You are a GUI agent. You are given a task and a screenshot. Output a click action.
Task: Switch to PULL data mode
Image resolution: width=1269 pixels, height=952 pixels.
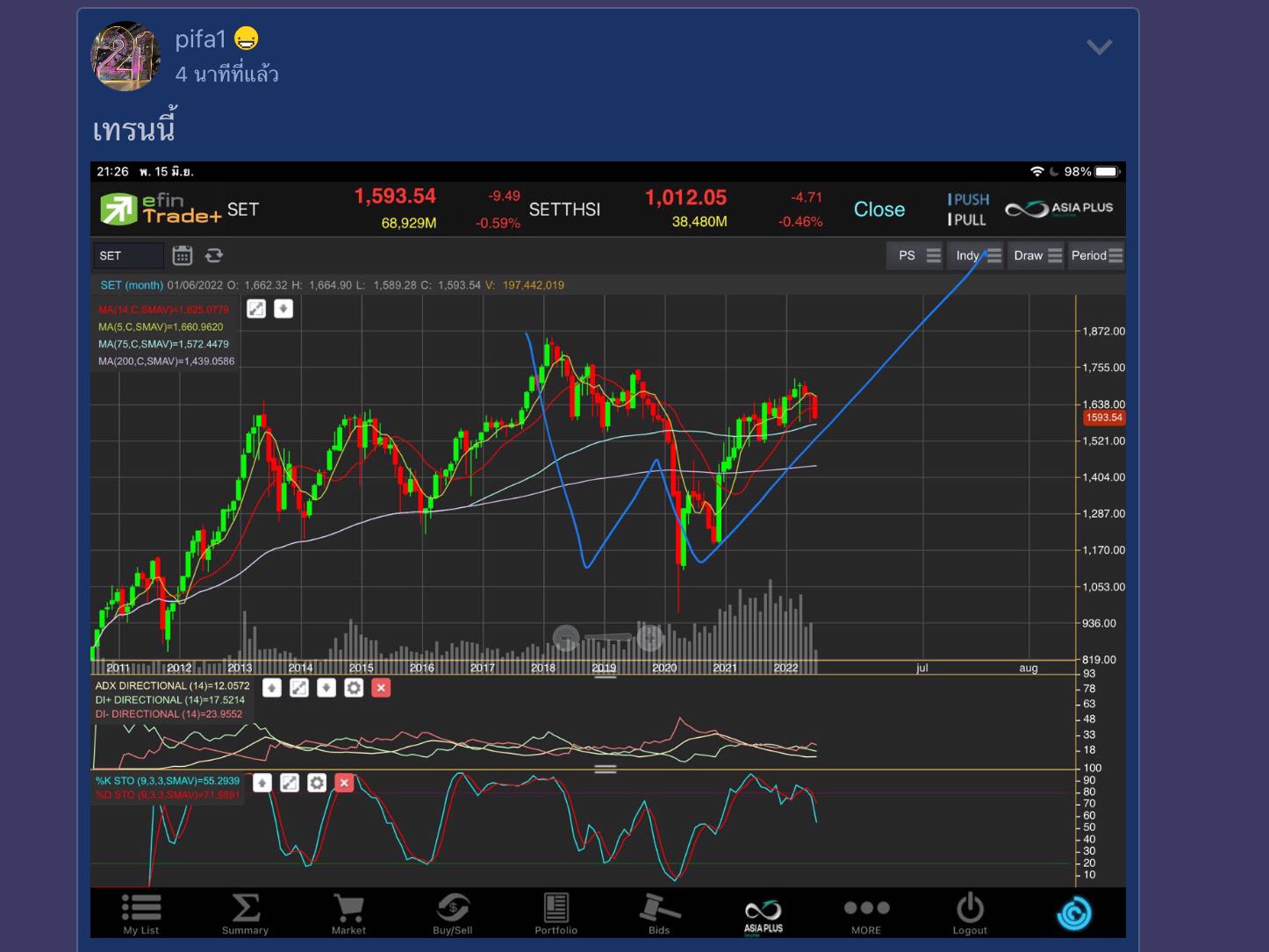coord(968,219)
